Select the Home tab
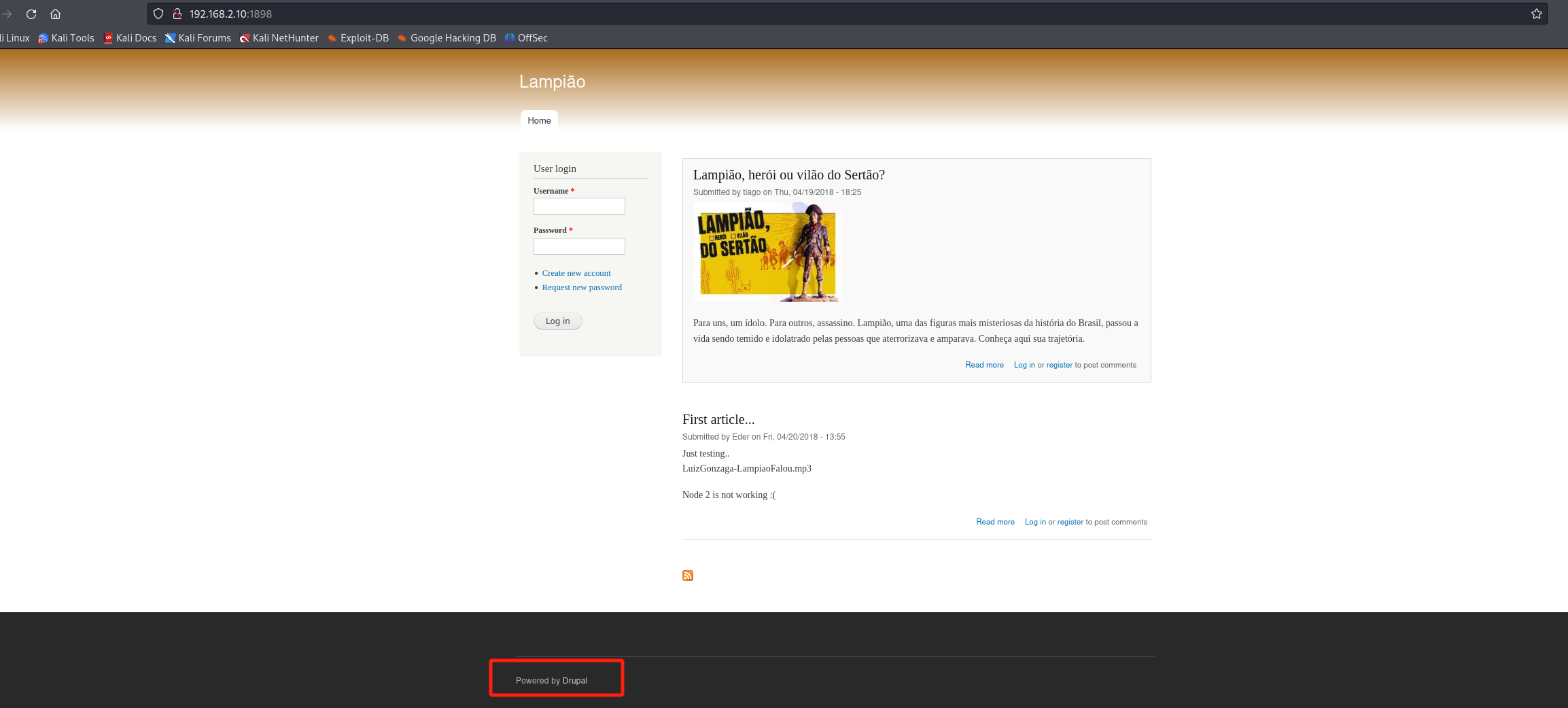 click(539, 120)
